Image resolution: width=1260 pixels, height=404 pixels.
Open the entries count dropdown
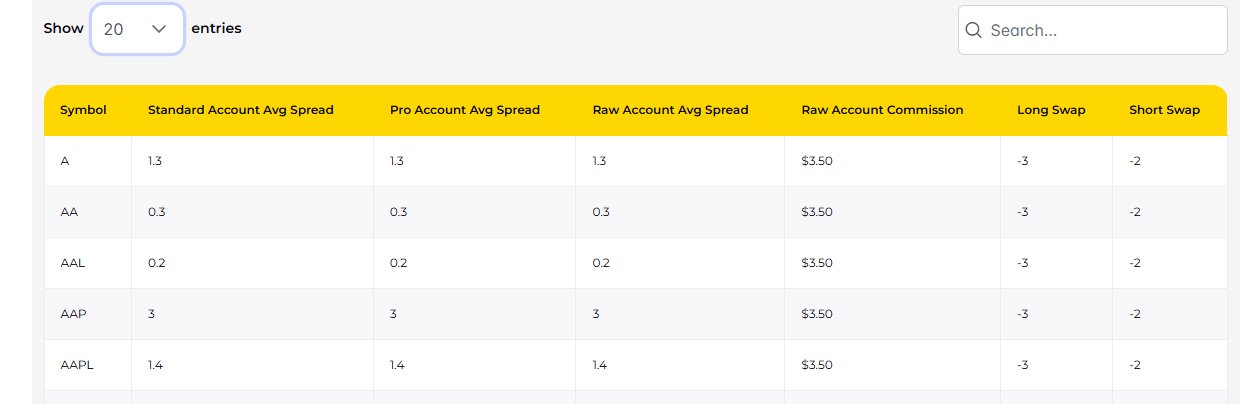tap(137, 29)
